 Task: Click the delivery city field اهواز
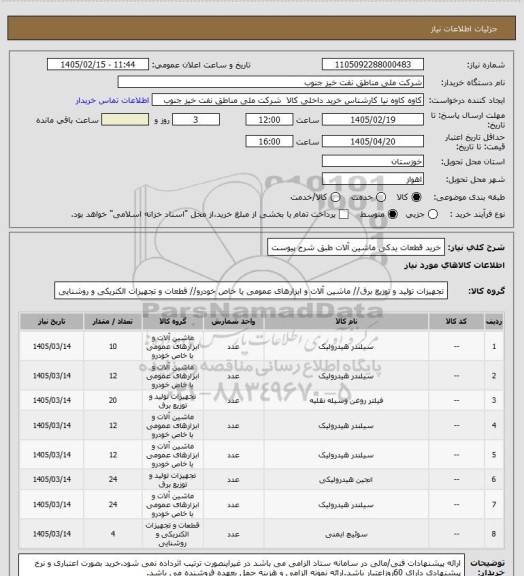[373, 179]
